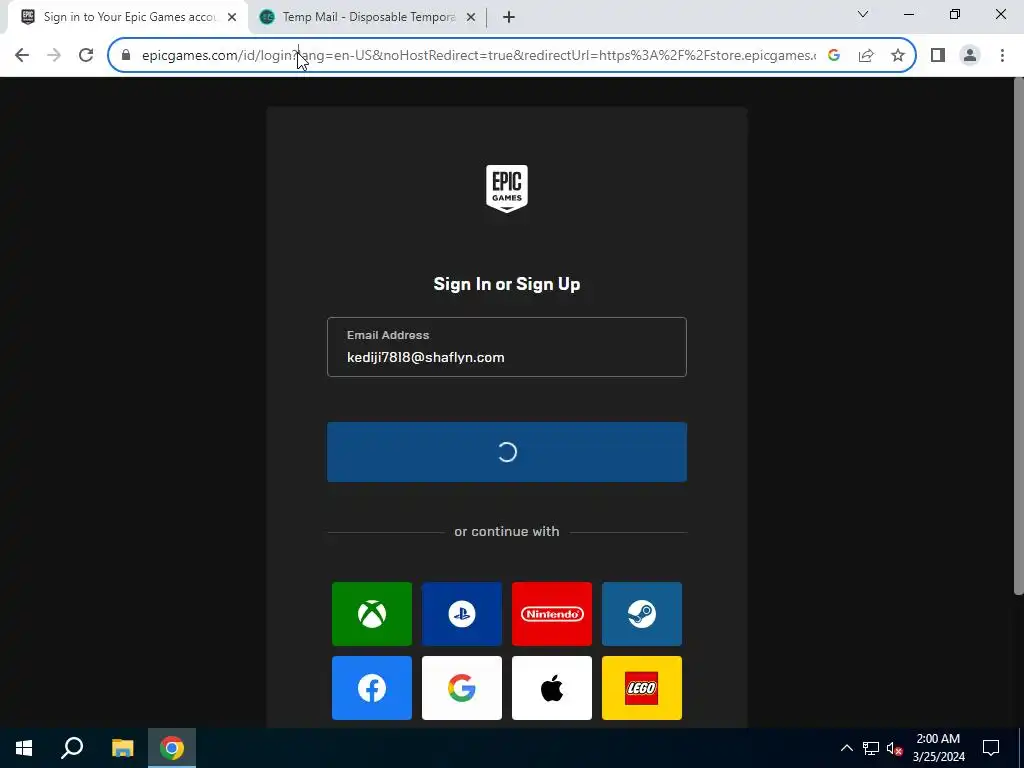
Task: Open network status tray icon
Action: pos(871,748)
